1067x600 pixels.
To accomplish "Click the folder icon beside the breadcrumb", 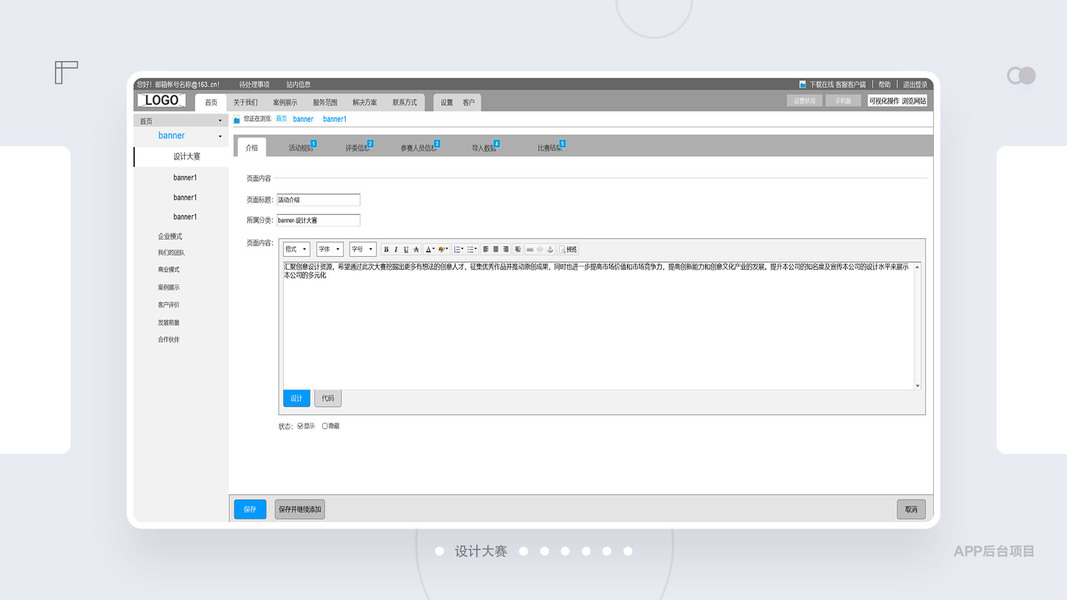I will [237, 120].
